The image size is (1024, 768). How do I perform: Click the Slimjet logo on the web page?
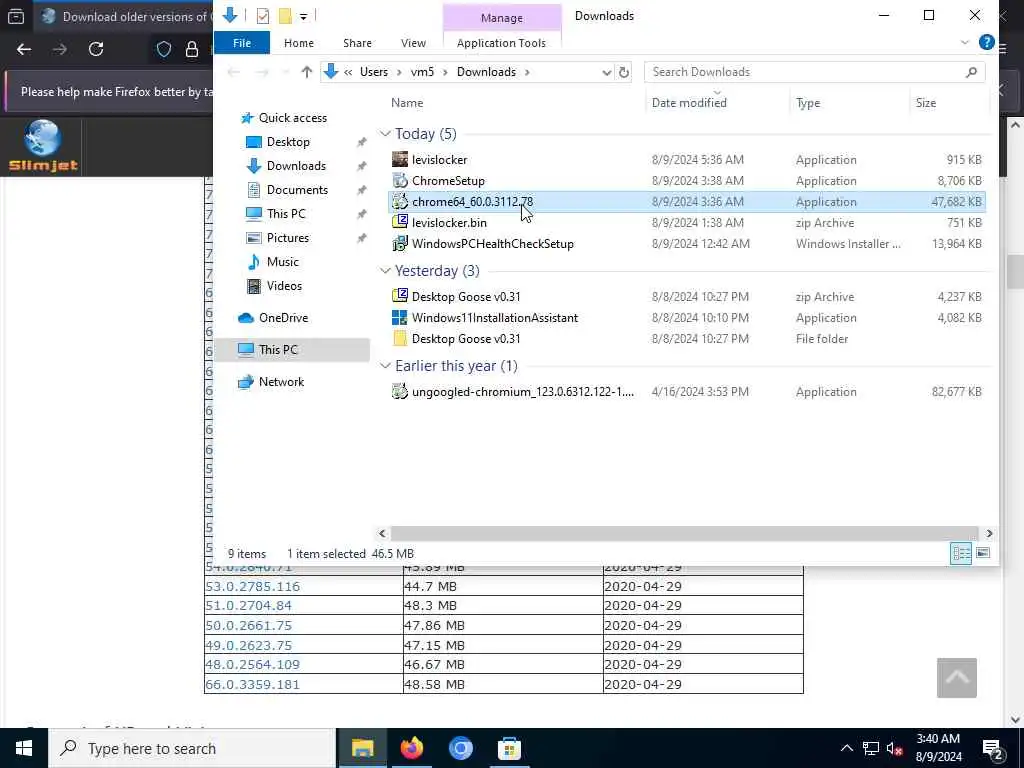[x=43, y=146]
